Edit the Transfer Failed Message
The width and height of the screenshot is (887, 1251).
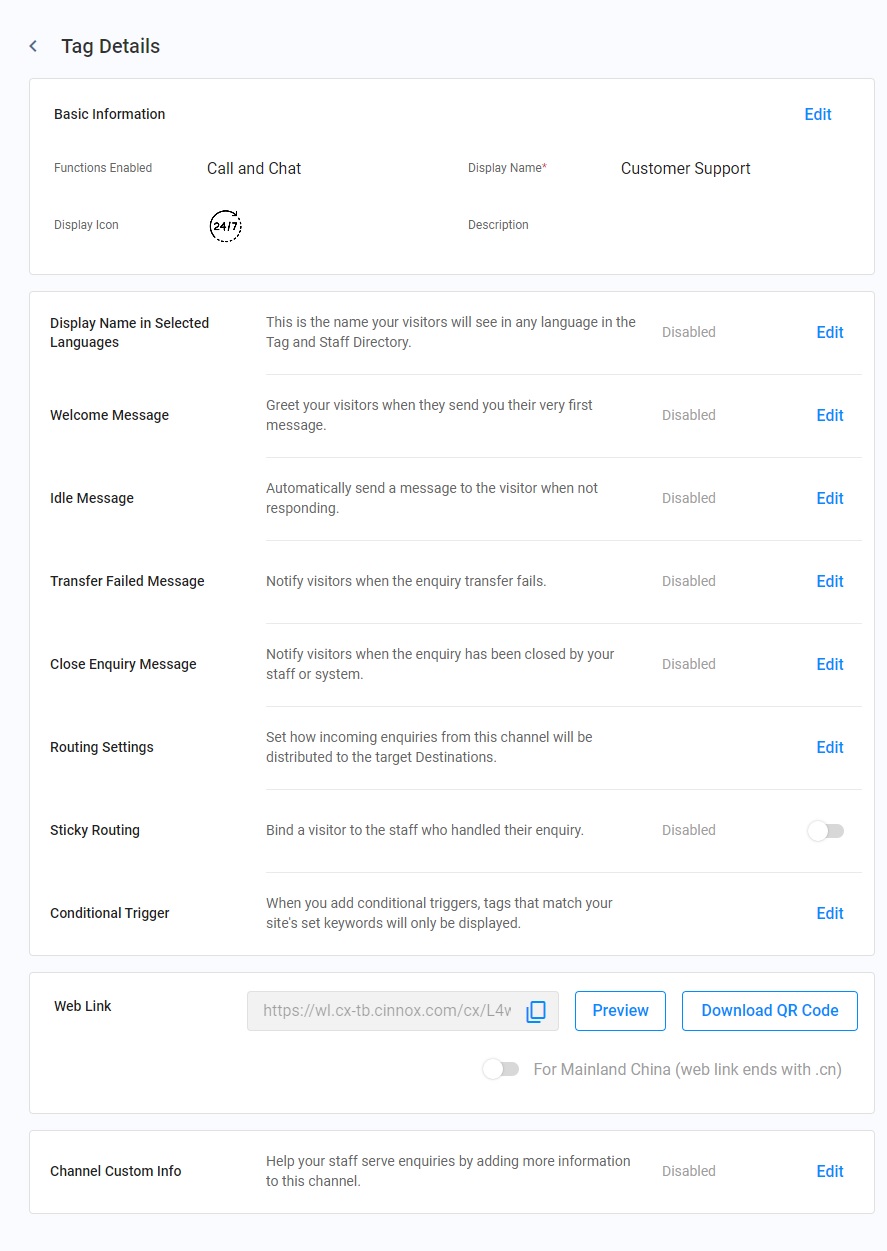830,581
